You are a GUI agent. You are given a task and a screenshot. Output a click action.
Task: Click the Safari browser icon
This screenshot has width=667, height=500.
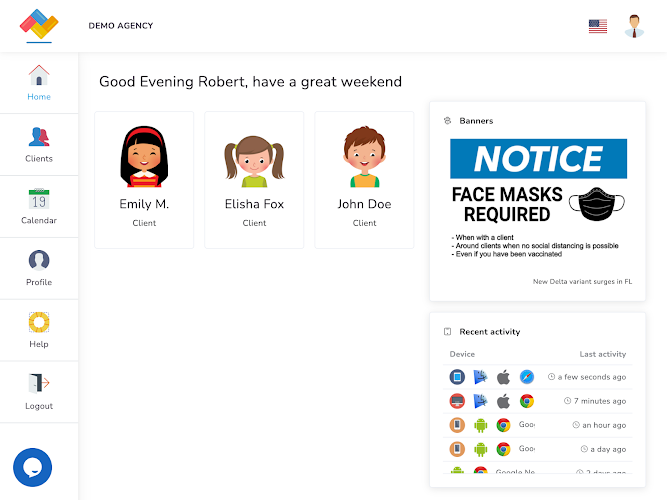tap(527, 377)
